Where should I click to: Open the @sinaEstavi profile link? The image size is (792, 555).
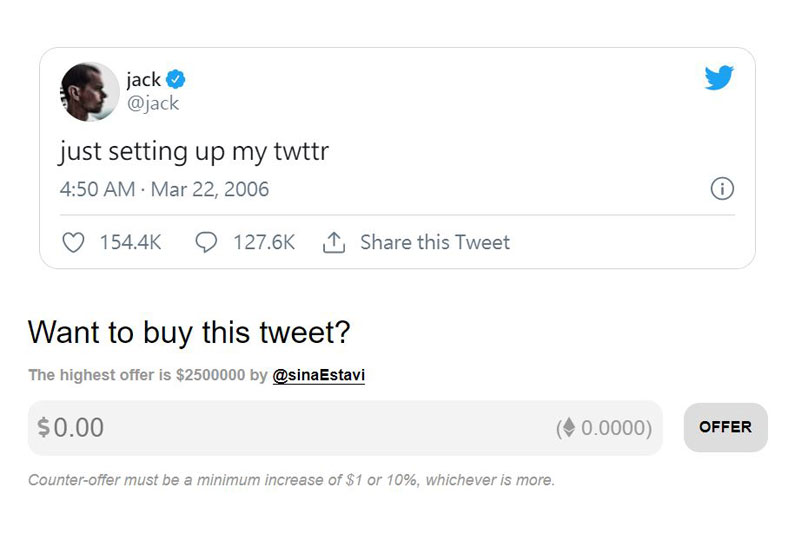point(318,376)
